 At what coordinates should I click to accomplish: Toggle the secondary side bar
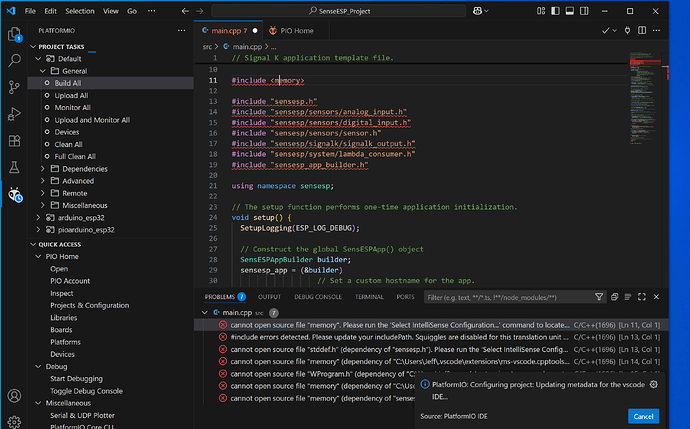coord(584,11)
